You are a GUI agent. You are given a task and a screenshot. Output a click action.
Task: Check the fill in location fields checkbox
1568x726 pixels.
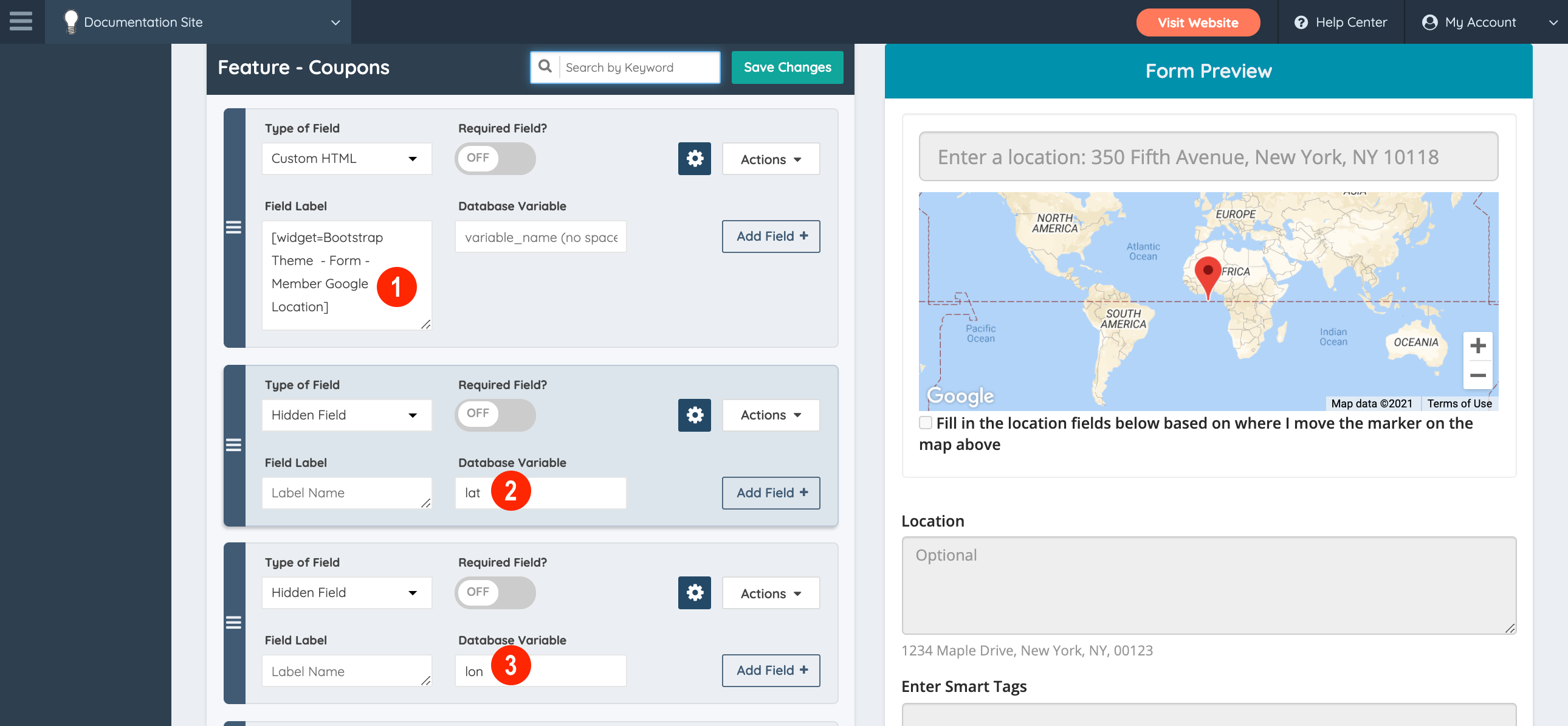coord(925,423)
